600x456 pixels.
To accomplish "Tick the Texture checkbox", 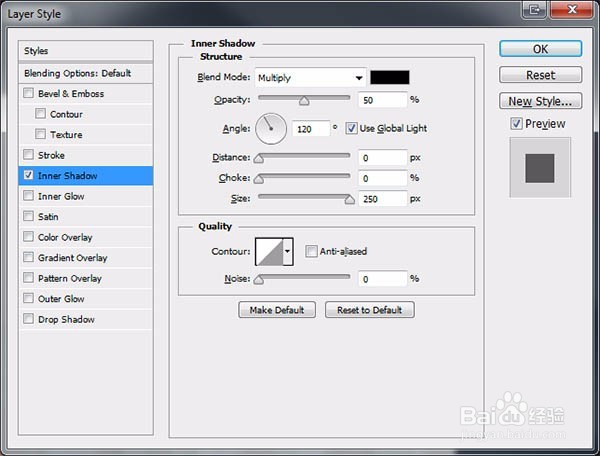I will [x=40, y=134].
